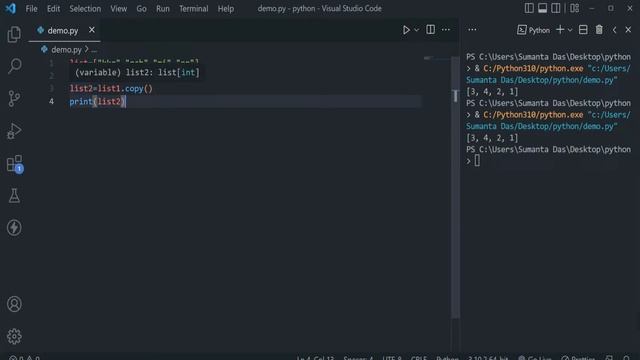Click demo.py in the breadcrumb

66,50
